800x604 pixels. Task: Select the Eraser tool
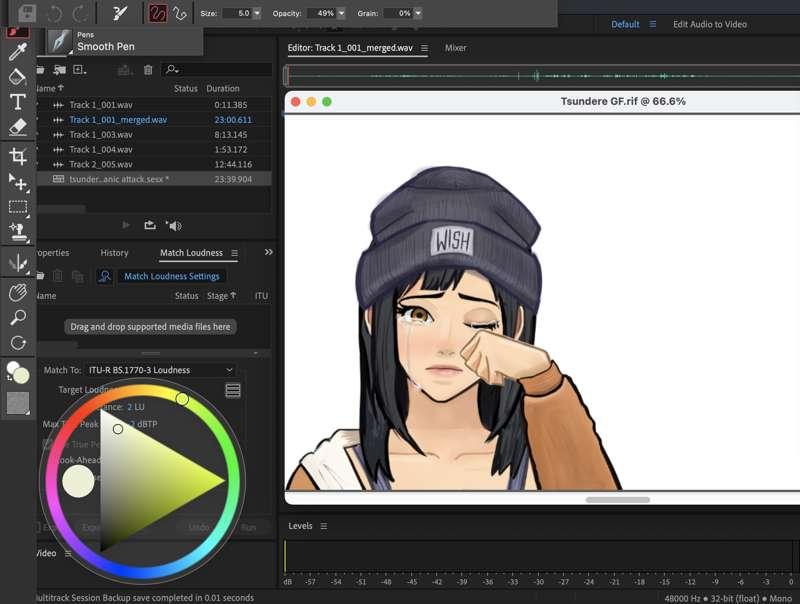[x=17, y=127]
